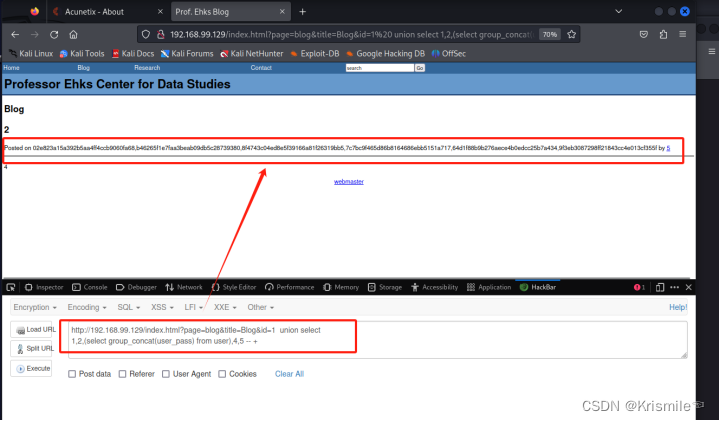This screenshot has height=421, width=720.
Task: Close the Acunetix - About tab
Action: (x=160, y=12)
